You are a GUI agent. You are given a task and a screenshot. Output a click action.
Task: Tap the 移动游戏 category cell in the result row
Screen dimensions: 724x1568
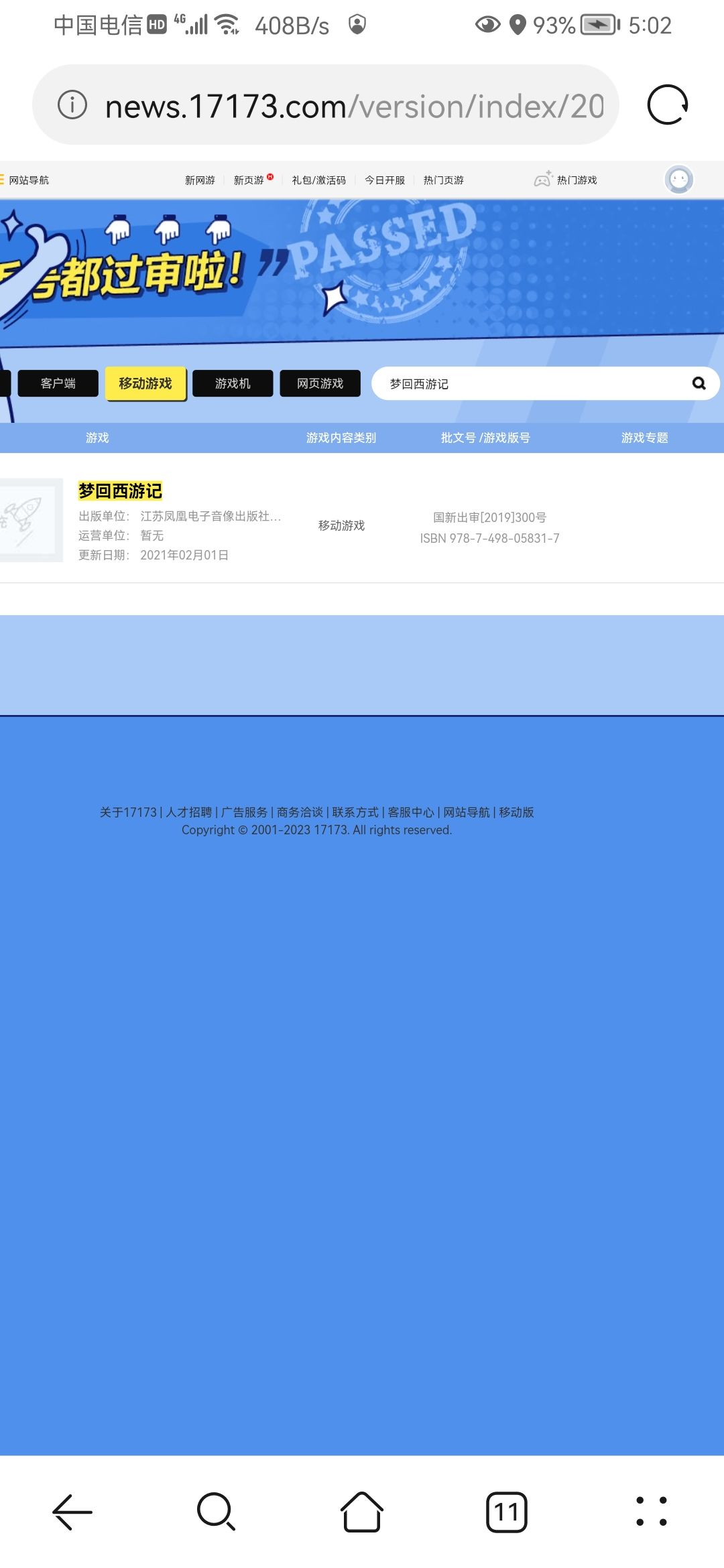pos(341,525)
